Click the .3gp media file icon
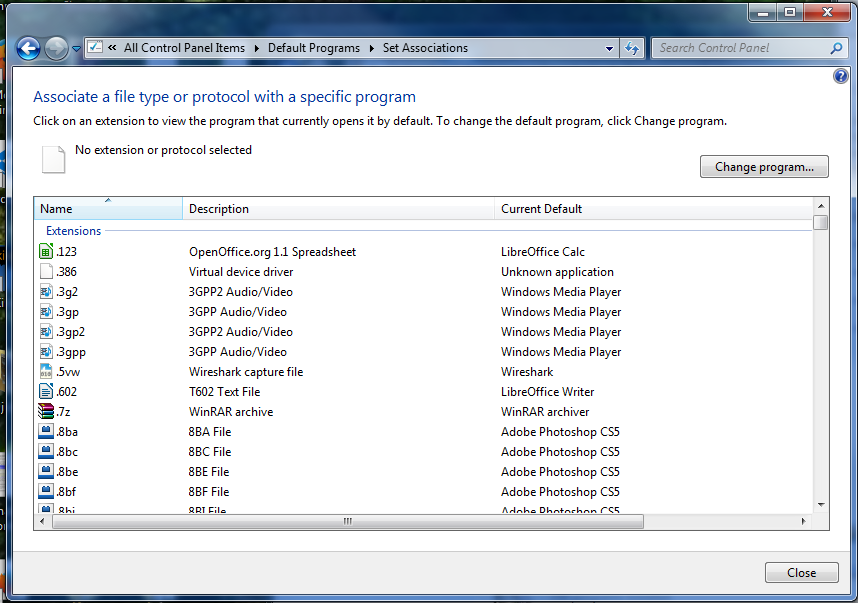 [46, 312]
